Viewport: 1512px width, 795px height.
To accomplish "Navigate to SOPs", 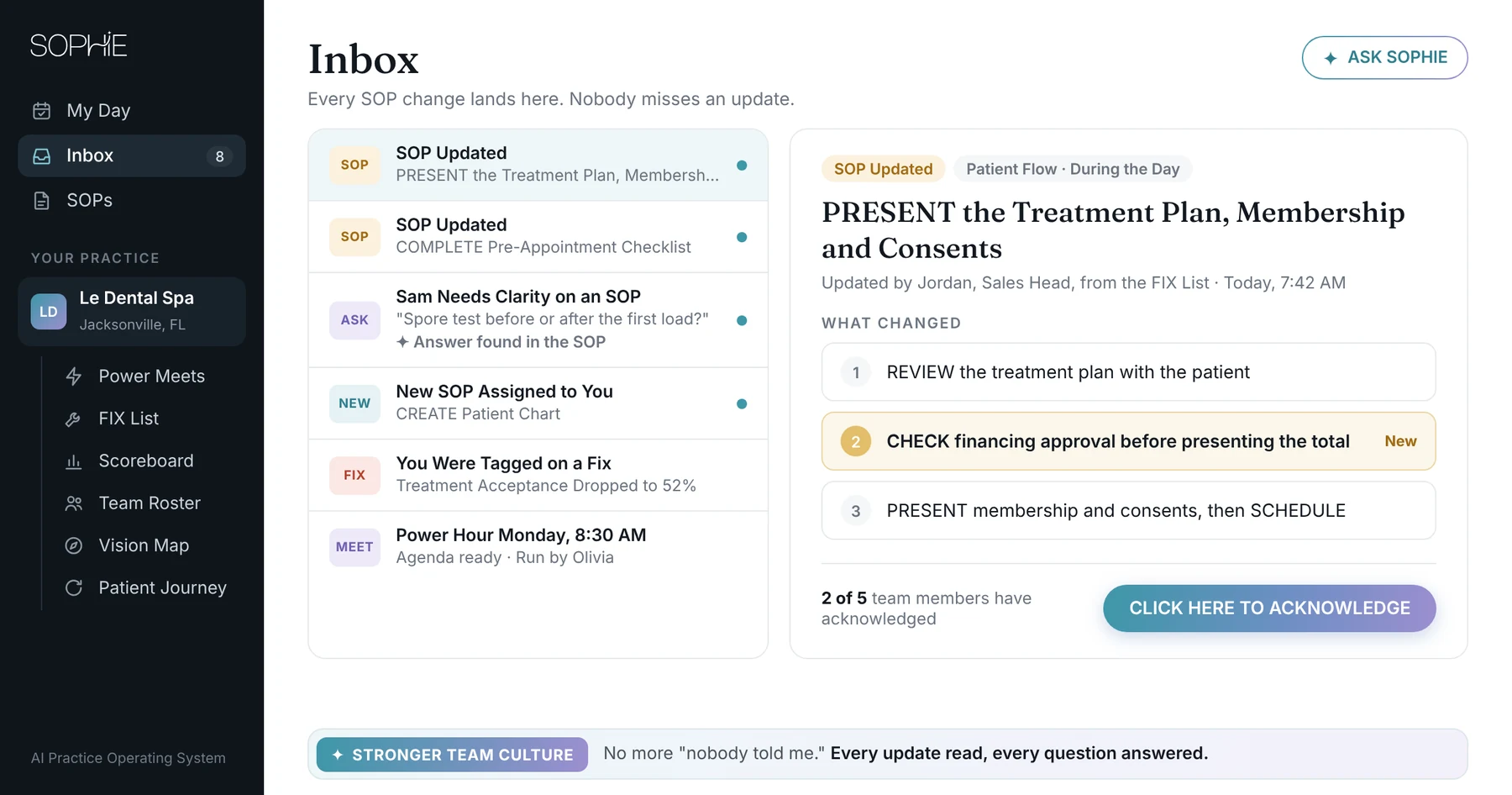I will [132, 201].
